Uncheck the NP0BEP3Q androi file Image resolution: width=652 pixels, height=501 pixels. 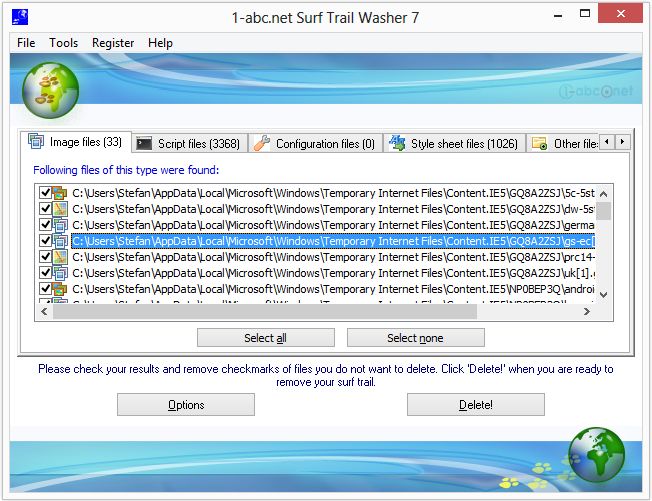[45, 289]
